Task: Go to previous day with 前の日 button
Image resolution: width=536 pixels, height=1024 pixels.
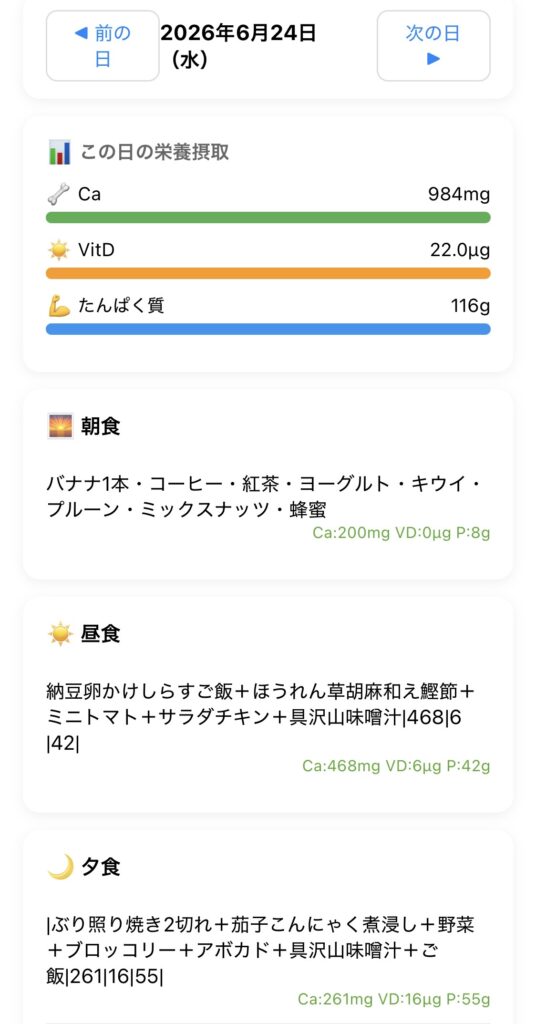Action: pyautogui.click(x=102, y=46)
